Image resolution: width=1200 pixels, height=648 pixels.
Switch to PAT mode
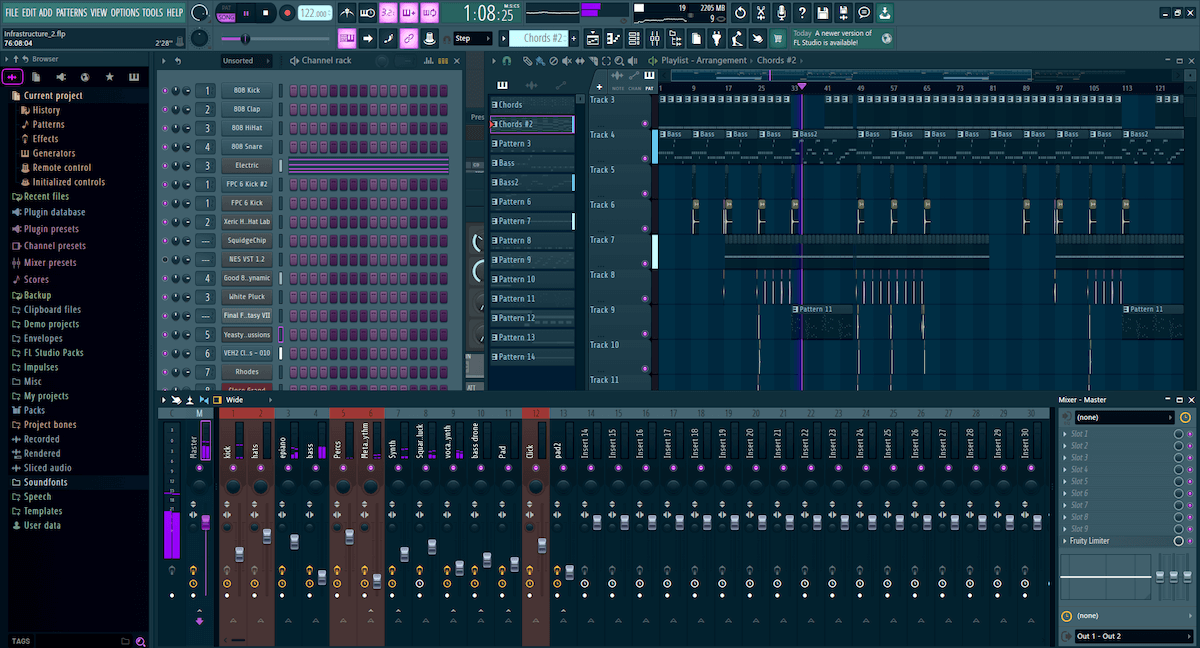(225, 8)
